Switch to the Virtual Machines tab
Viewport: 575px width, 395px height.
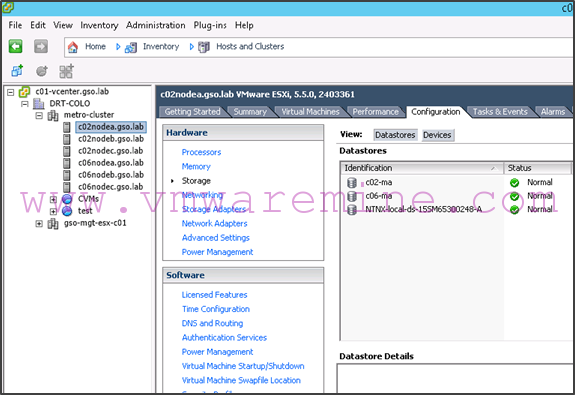coord(310,112)
